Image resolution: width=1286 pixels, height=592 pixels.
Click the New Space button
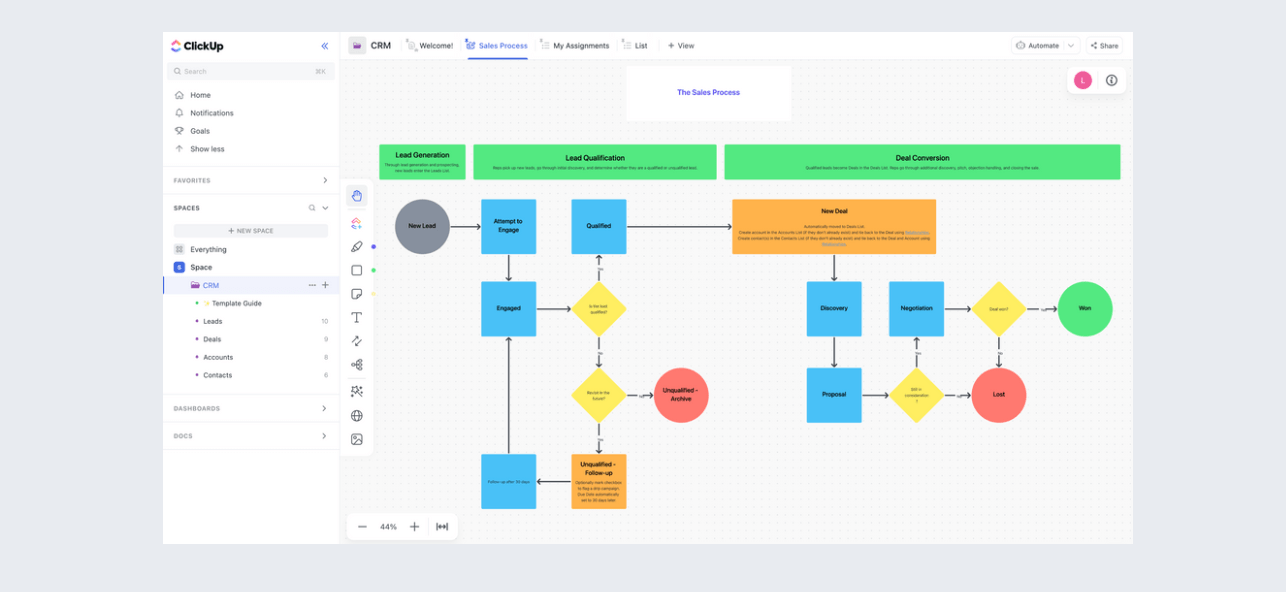251,231
